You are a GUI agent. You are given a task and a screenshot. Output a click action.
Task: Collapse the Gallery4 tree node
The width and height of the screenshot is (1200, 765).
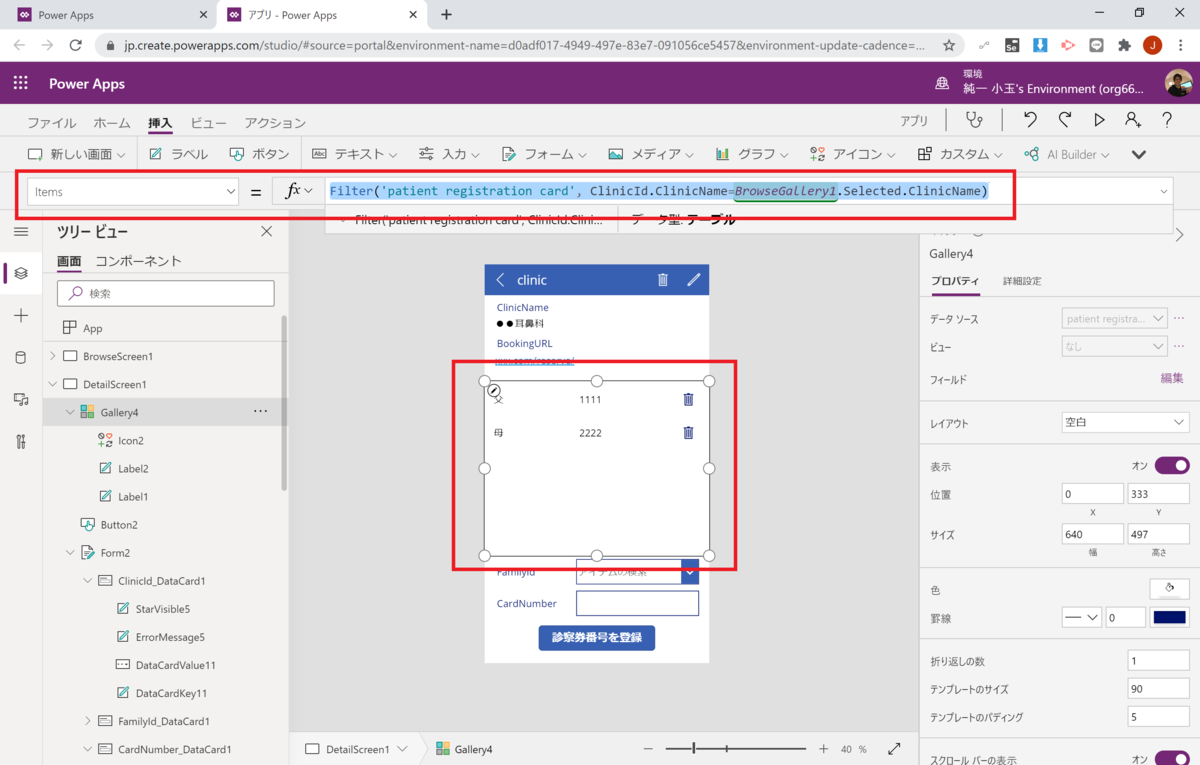point(70,412)
